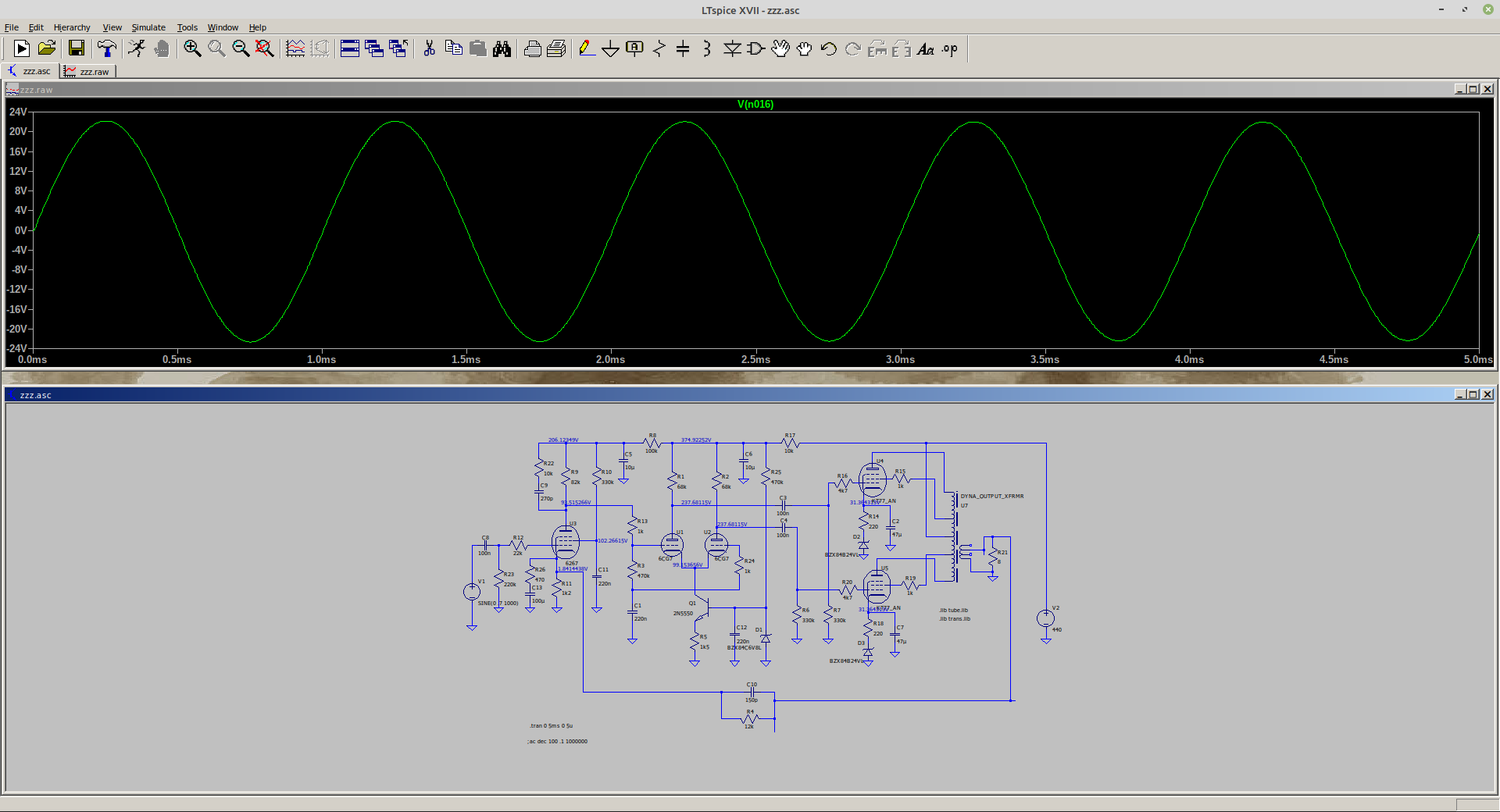
Task: Open print setup with first printer icon
Action: (532, 49)
